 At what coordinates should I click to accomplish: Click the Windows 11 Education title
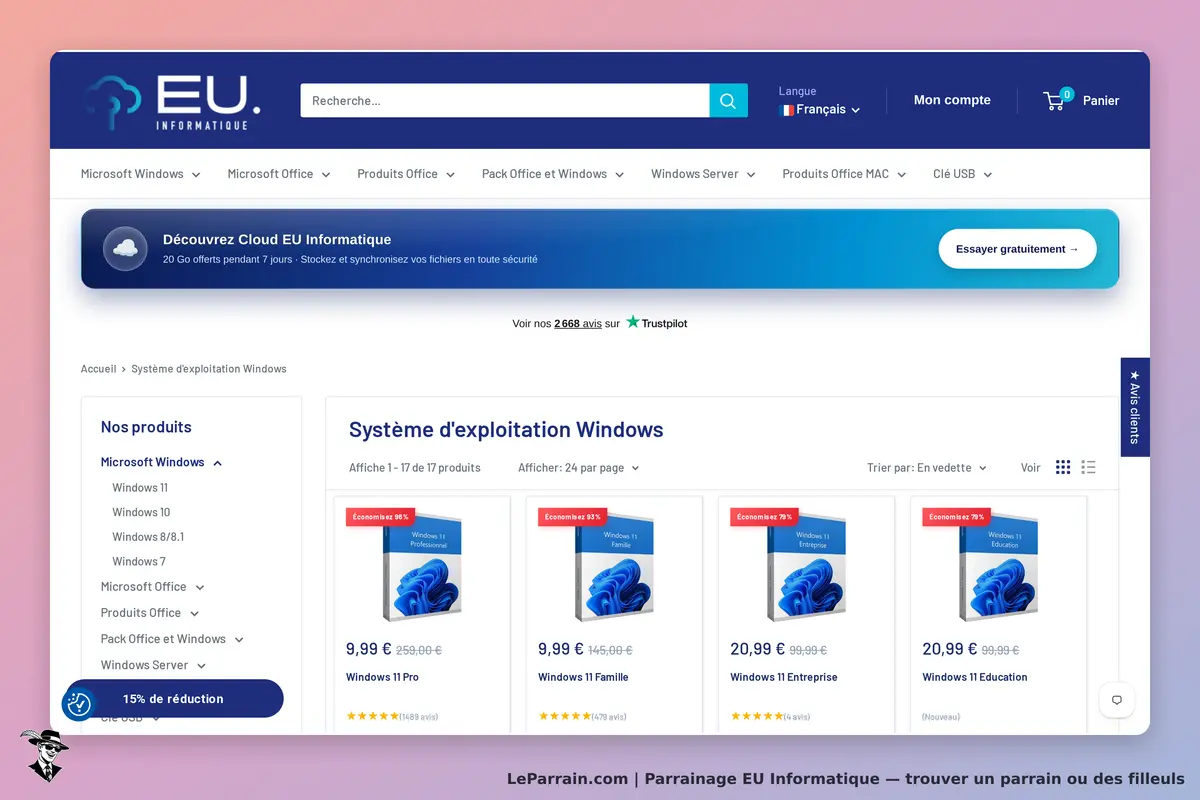(975, 677)
